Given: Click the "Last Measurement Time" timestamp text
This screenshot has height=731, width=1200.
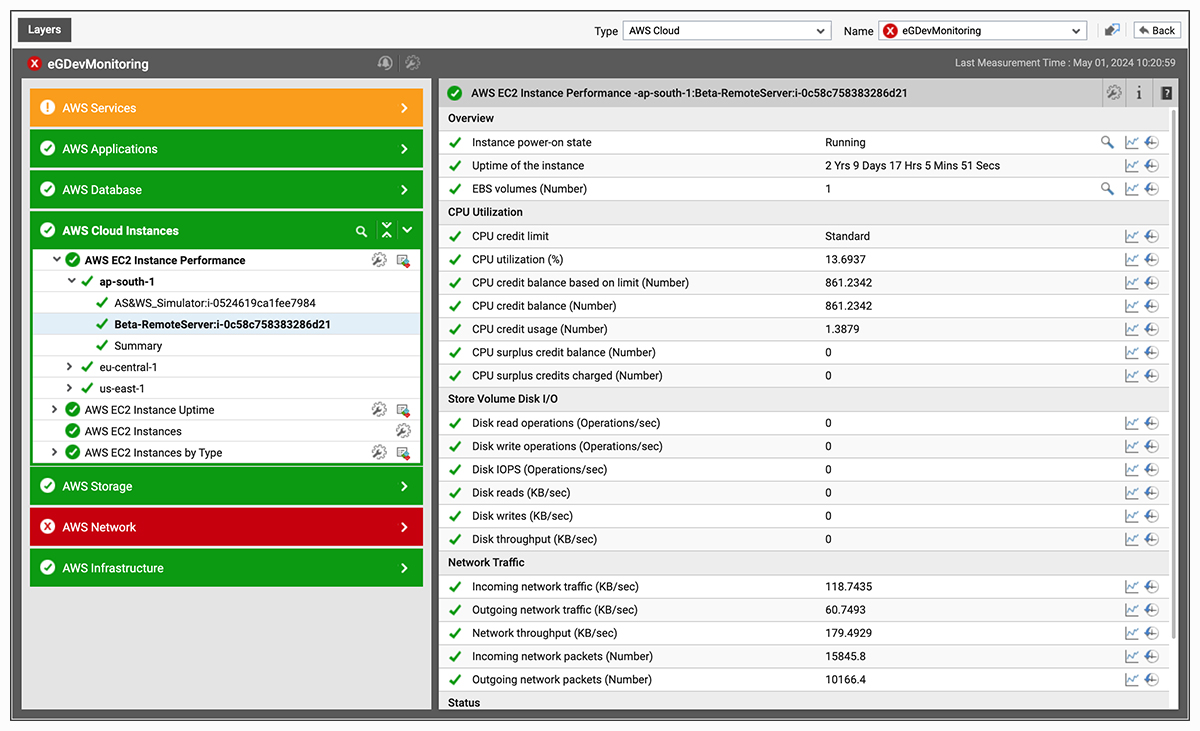Looking at the screenshot, I should tap(1065, 63).
